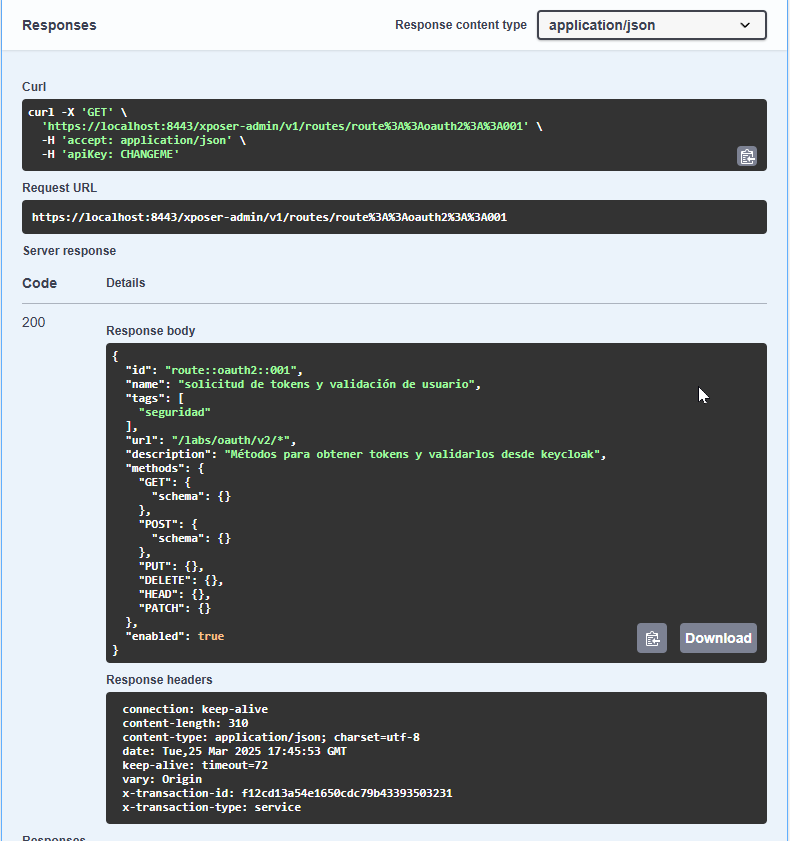Image resolution: width=790 pixels, height=841 pixels.
Task: Select the description text in response body
Action: coord(415,454)
